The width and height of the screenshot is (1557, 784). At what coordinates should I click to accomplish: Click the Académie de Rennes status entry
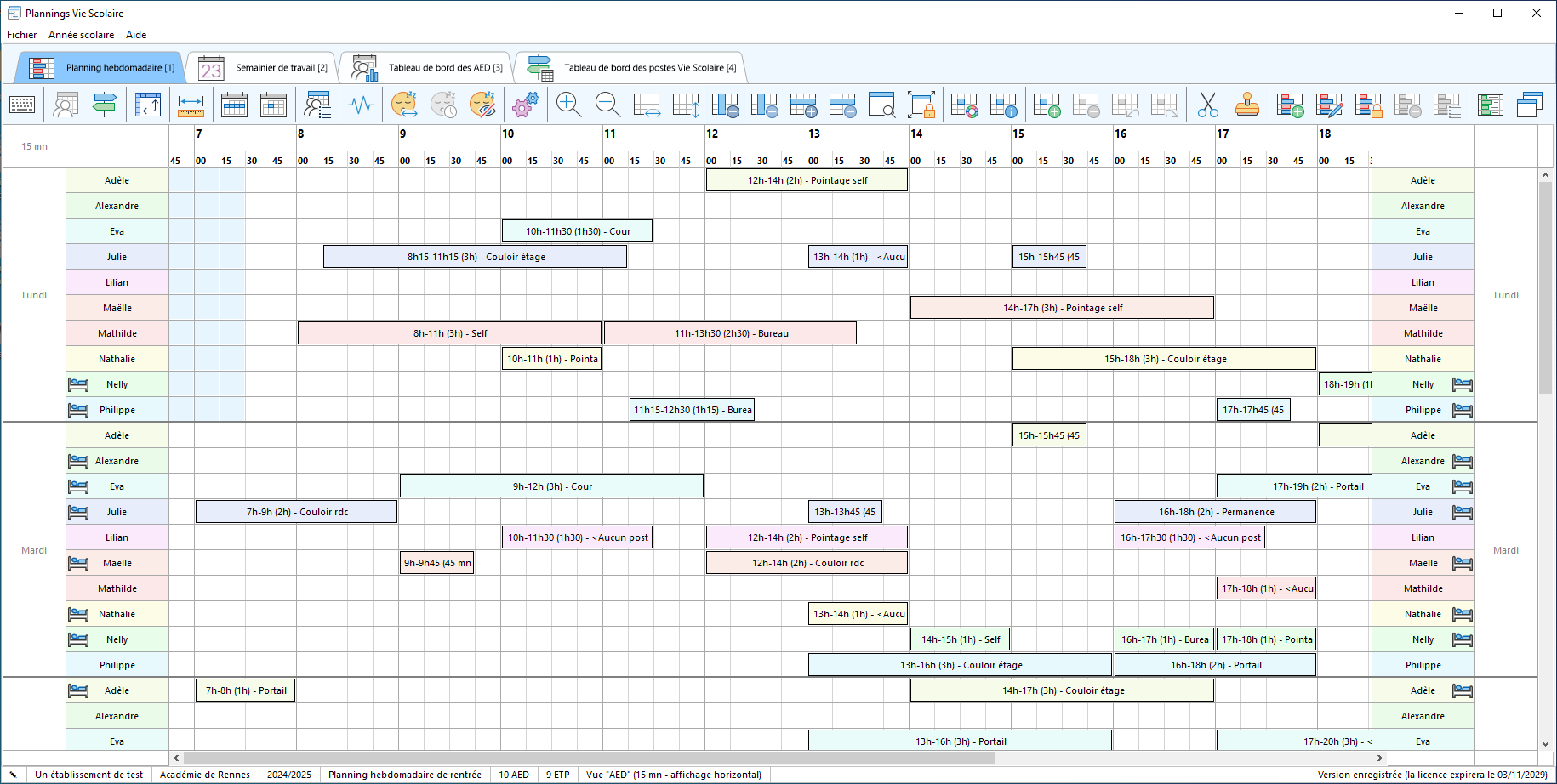(x=205, y=775)
